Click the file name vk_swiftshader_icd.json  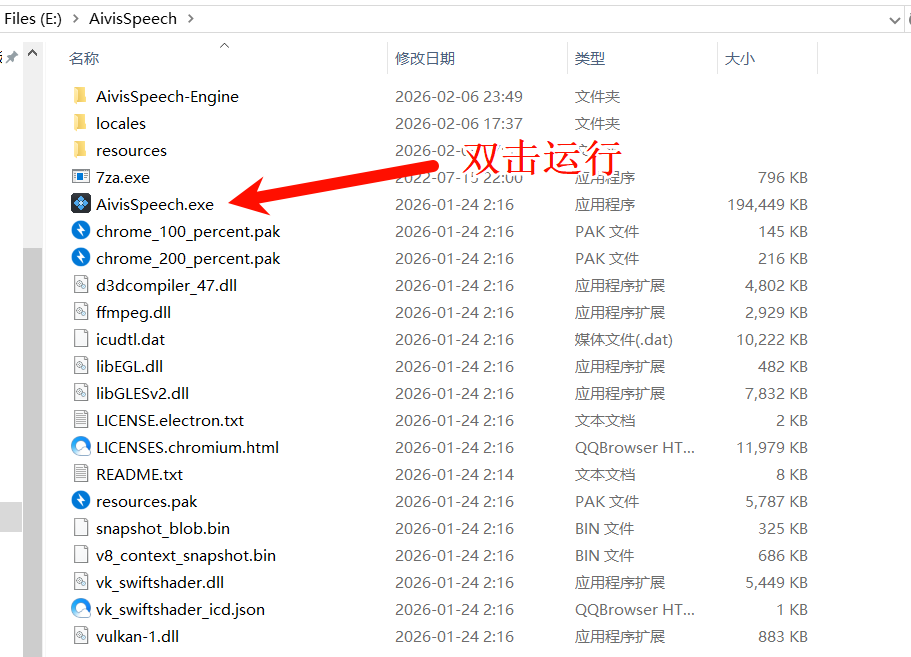tap(180, 610)
